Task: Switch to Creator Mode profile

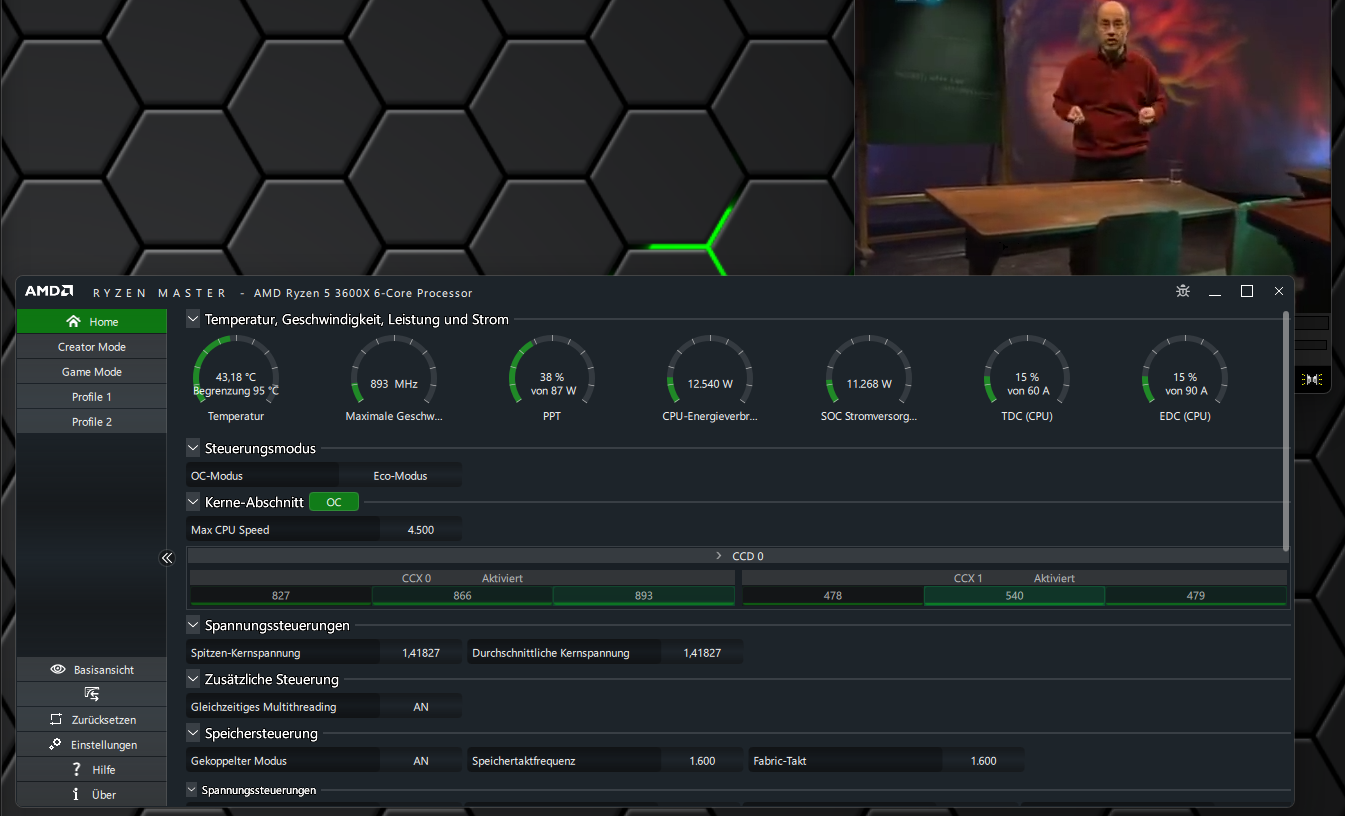Action: pos(92,346)
